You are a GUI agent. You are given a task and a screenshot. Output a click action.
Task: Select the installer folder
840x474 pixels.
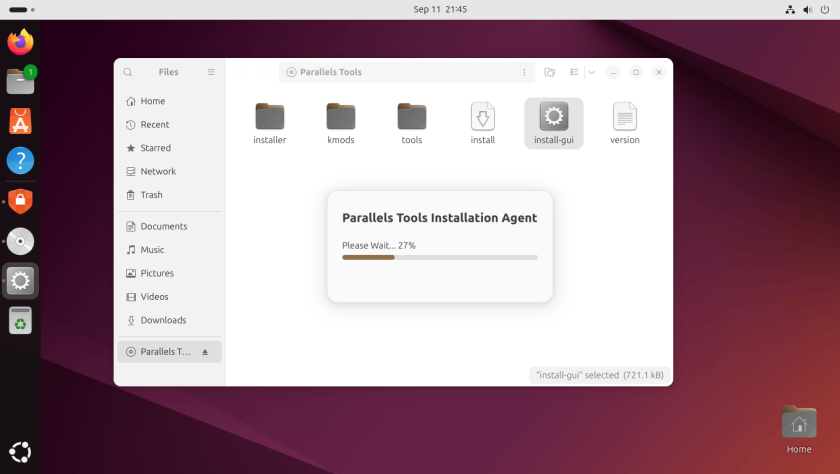[x=269, y=123]
